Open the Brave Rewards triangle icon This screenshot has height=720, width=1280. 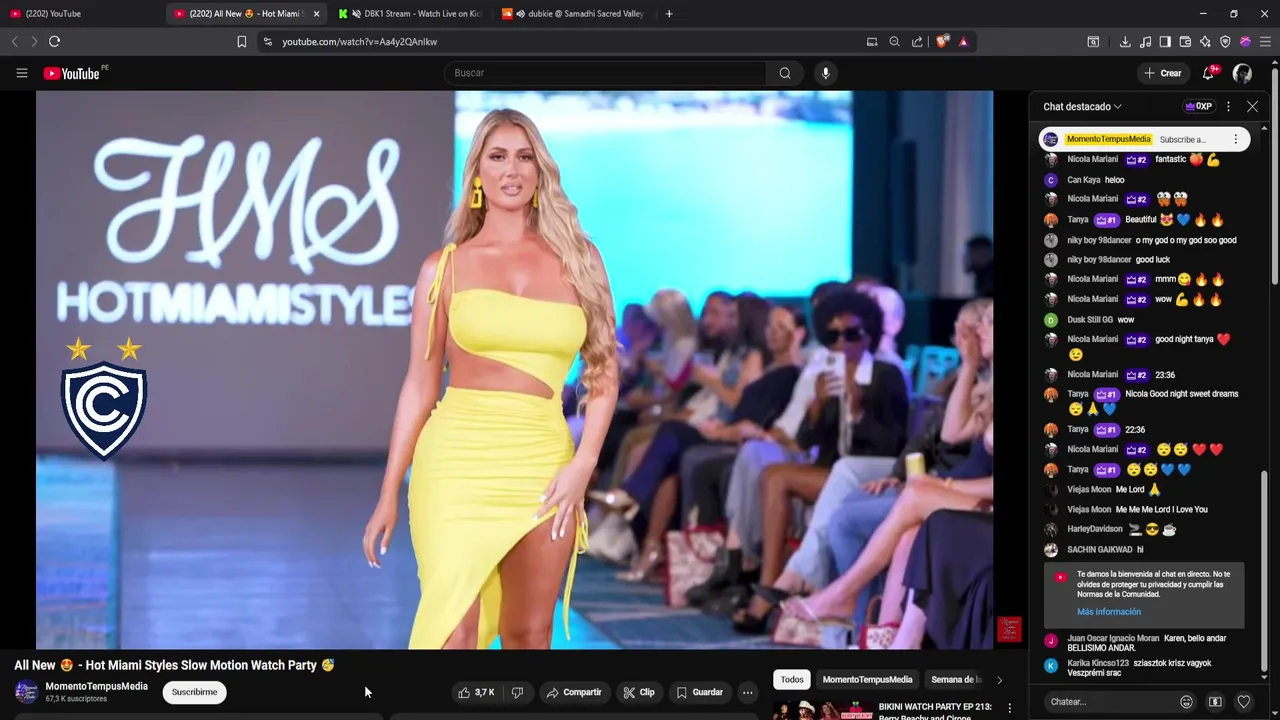tap(963, 41)
